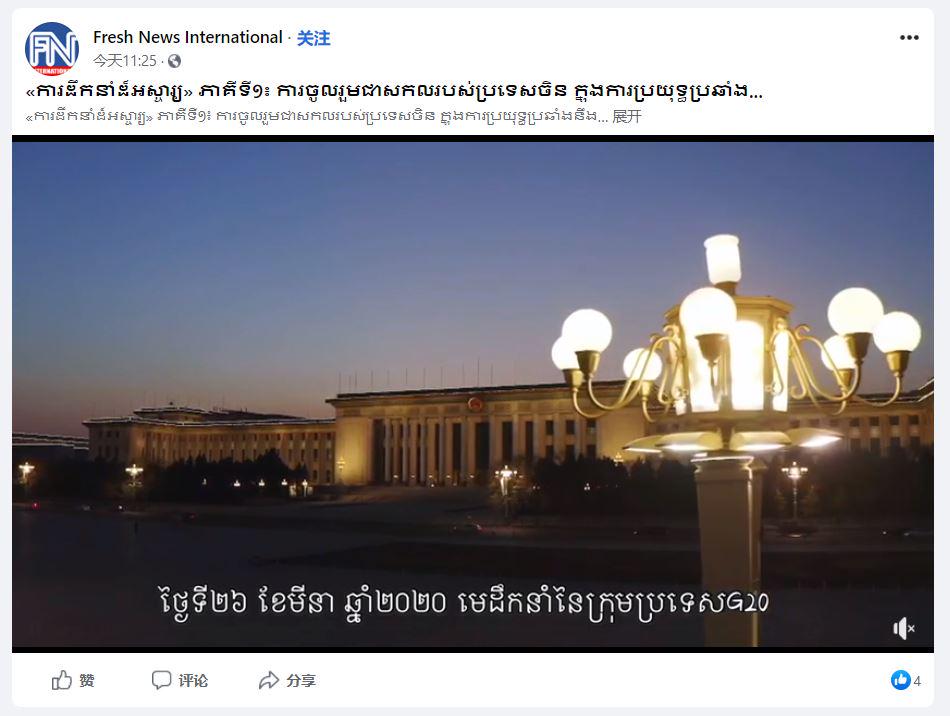
Task: Unmute the video with speaker icon
Action: coord(903,628)
